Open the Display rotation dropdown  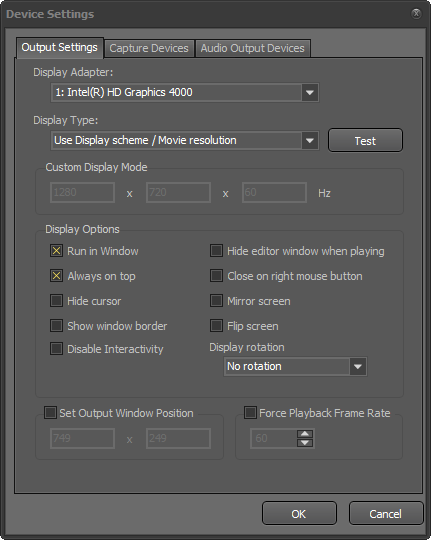(295, 366)
